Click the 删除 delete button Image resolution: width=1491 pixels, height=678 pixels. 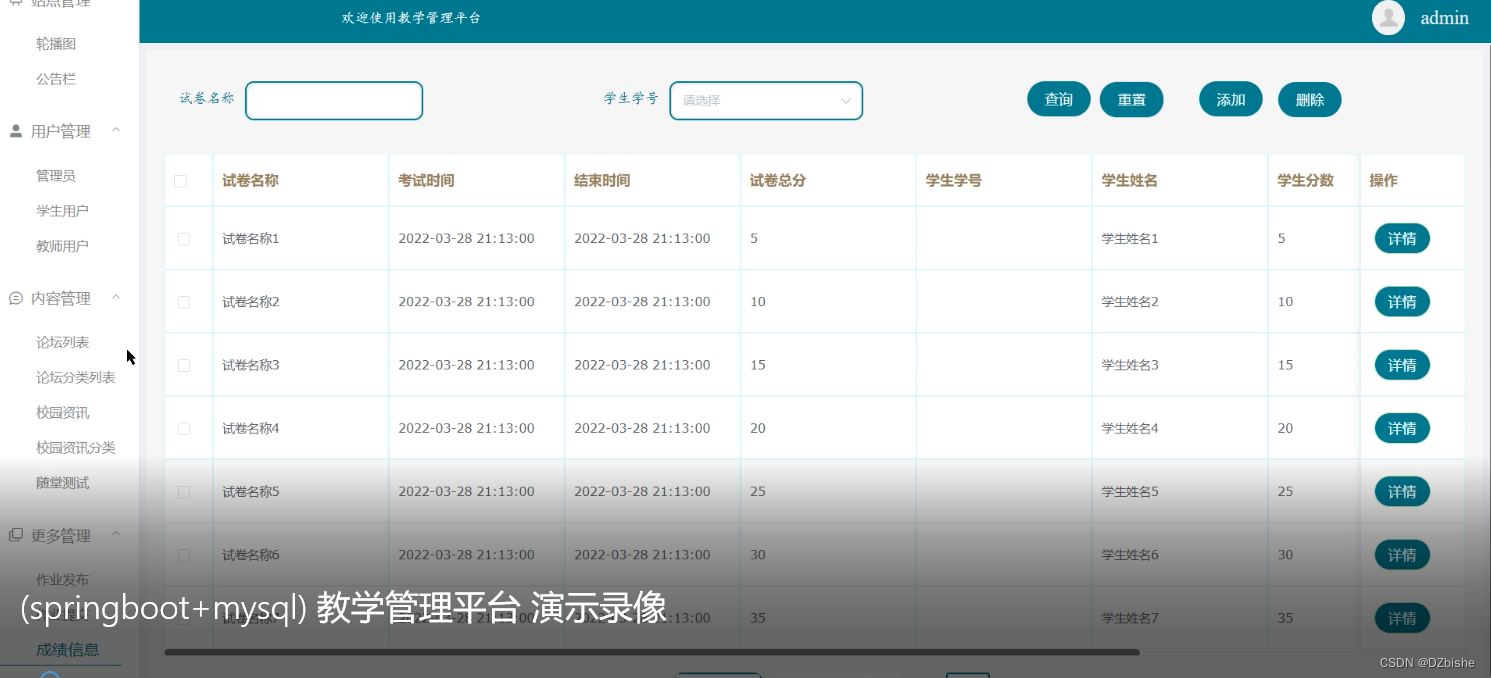tap(1310, 100)
